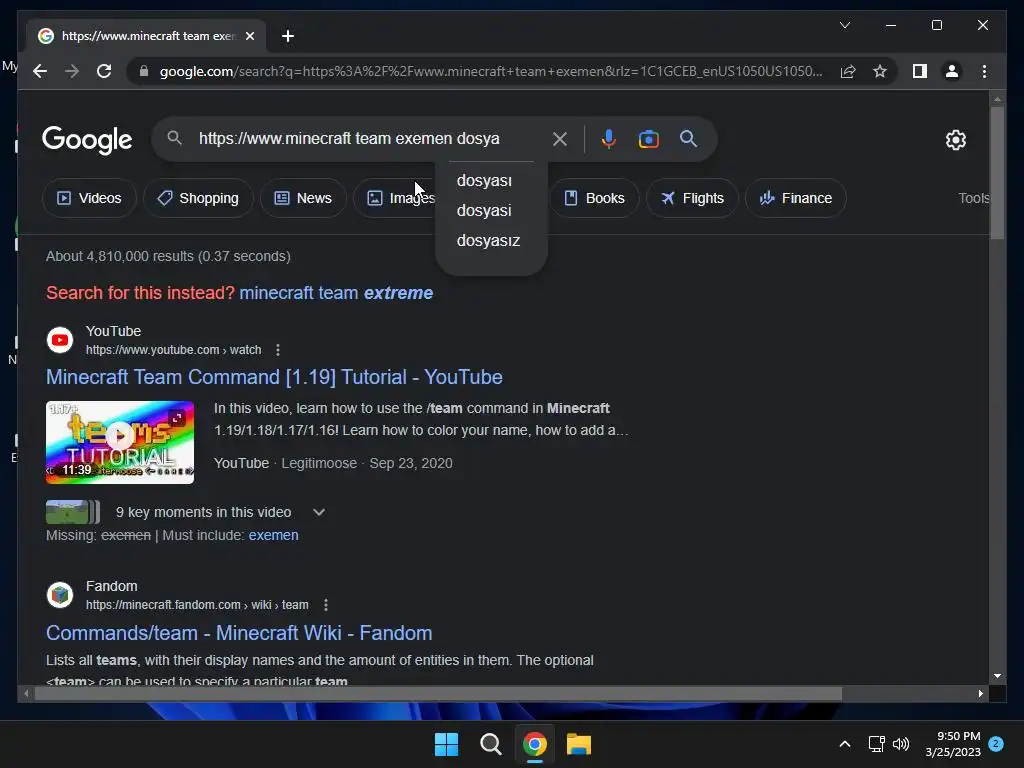Open the Fandom result's three-dot options
This screenshot has width=1024, height=768.
(325, 605)
